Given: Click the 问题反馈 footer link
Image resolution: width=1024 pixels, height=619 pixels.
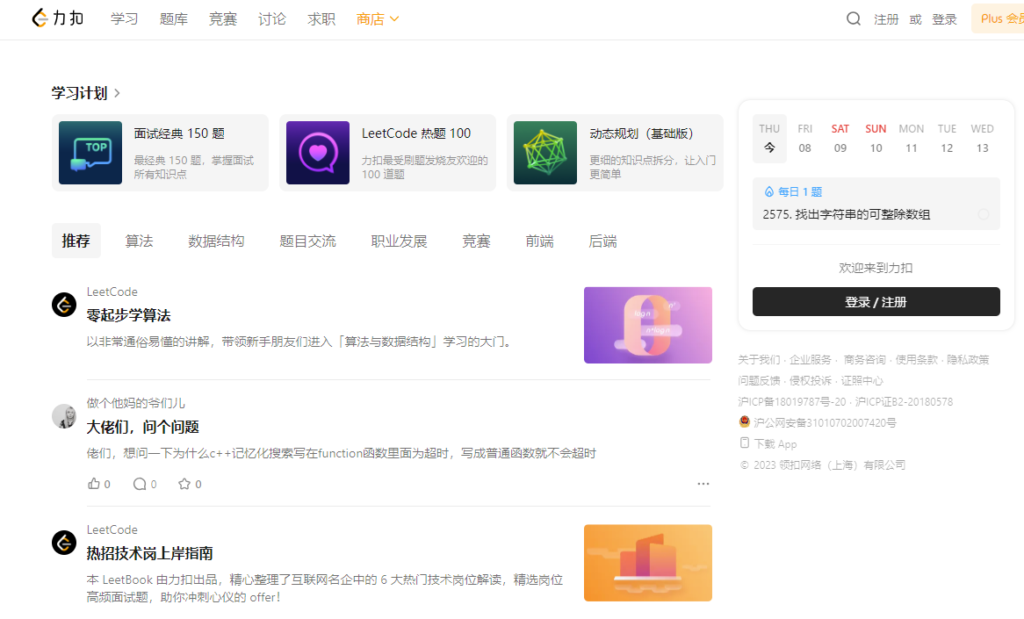Looking at the screenshot, I should point(759,381).
